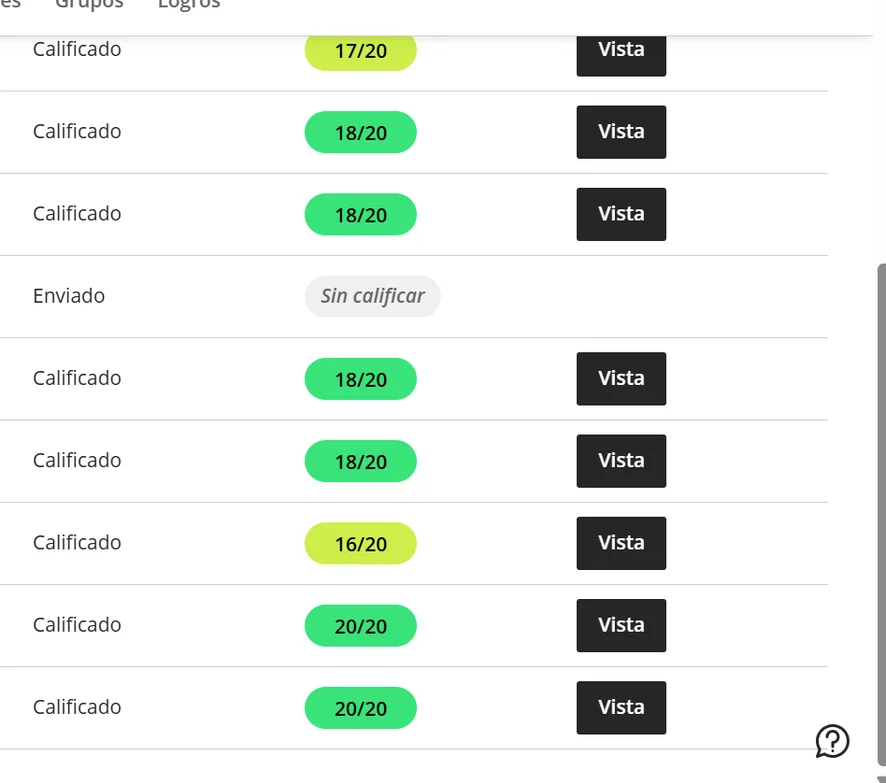Open the Logros tab
The width and height of the screenshot is (886, 783).
(x=189, y=4)
